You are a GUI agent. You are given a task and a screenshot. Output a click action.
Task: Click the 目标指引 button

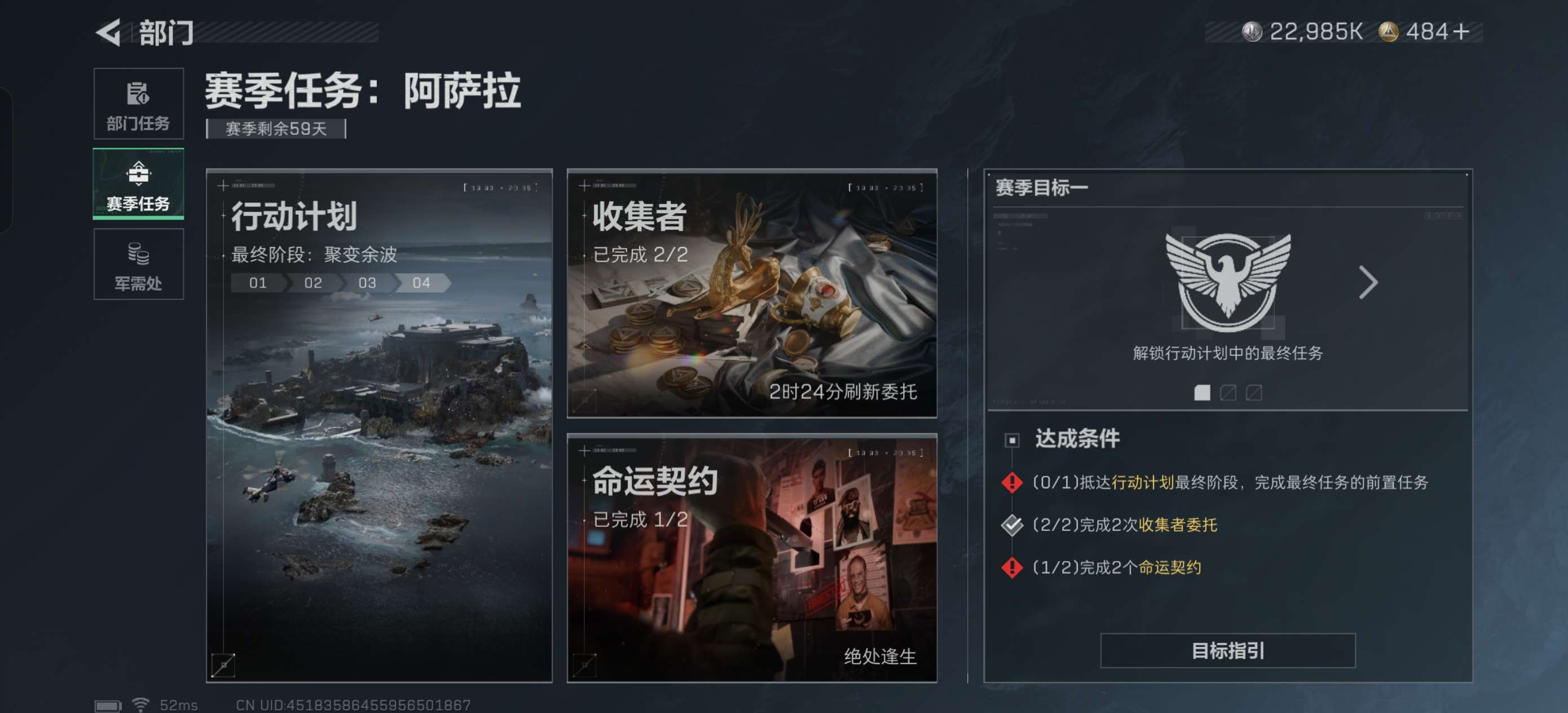(1228, 651)
